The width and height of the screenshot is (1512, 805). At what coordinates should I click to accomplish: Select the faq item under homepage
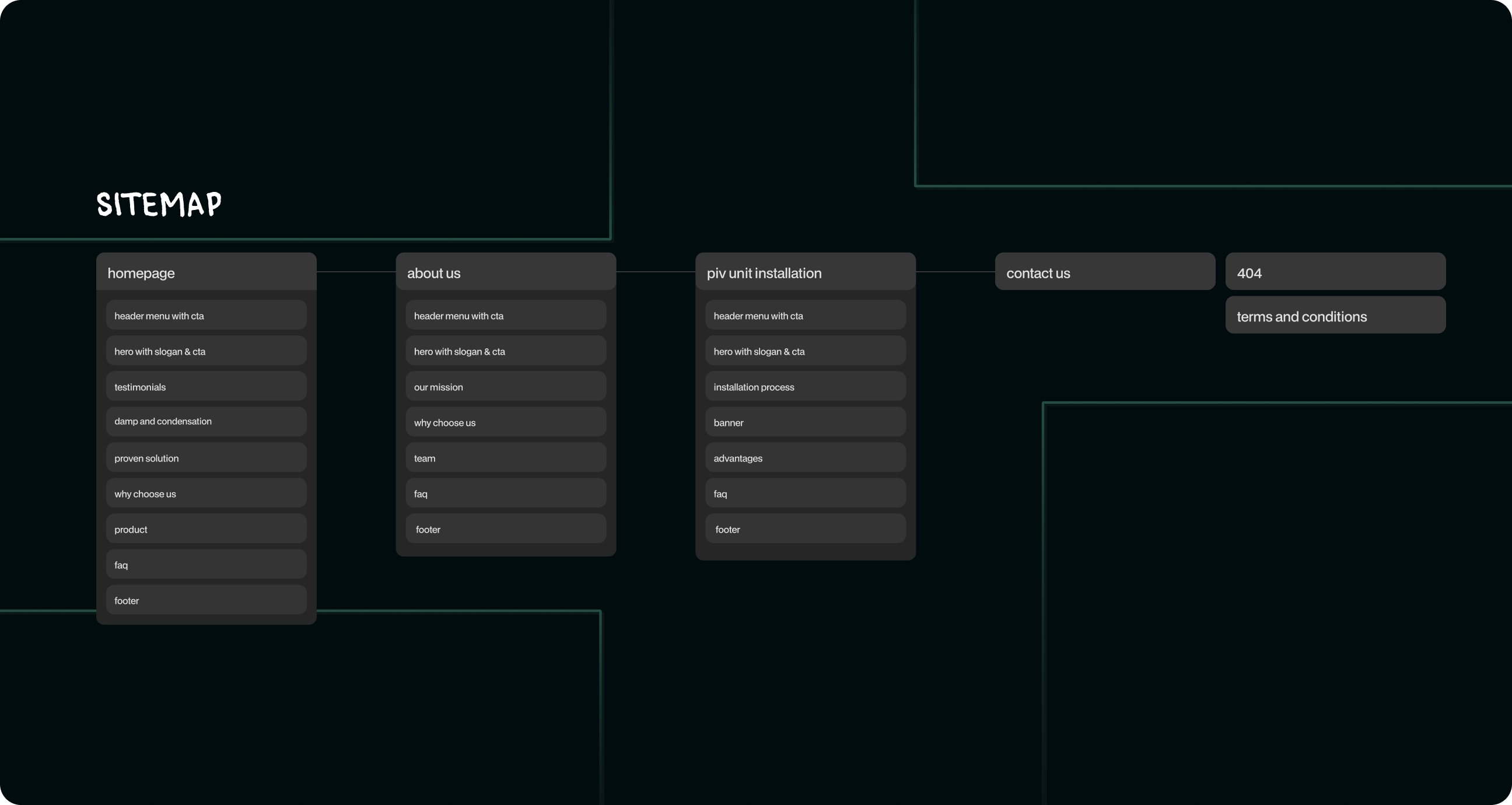(206, 565)
